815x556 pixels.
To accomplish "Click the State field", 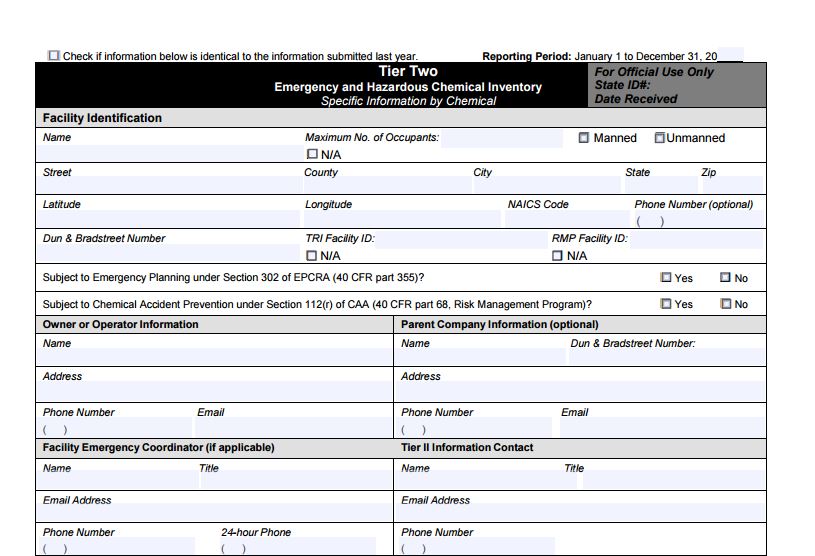I will [661, 184].
